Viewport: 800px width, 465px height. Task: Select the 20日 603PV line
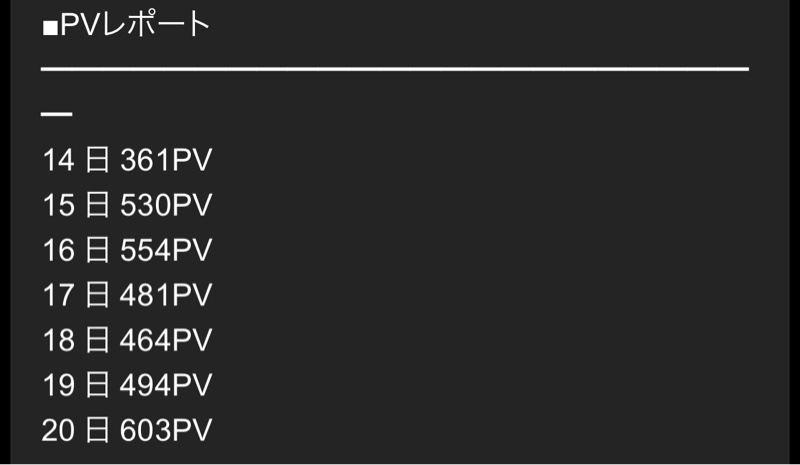coord(127,429)
